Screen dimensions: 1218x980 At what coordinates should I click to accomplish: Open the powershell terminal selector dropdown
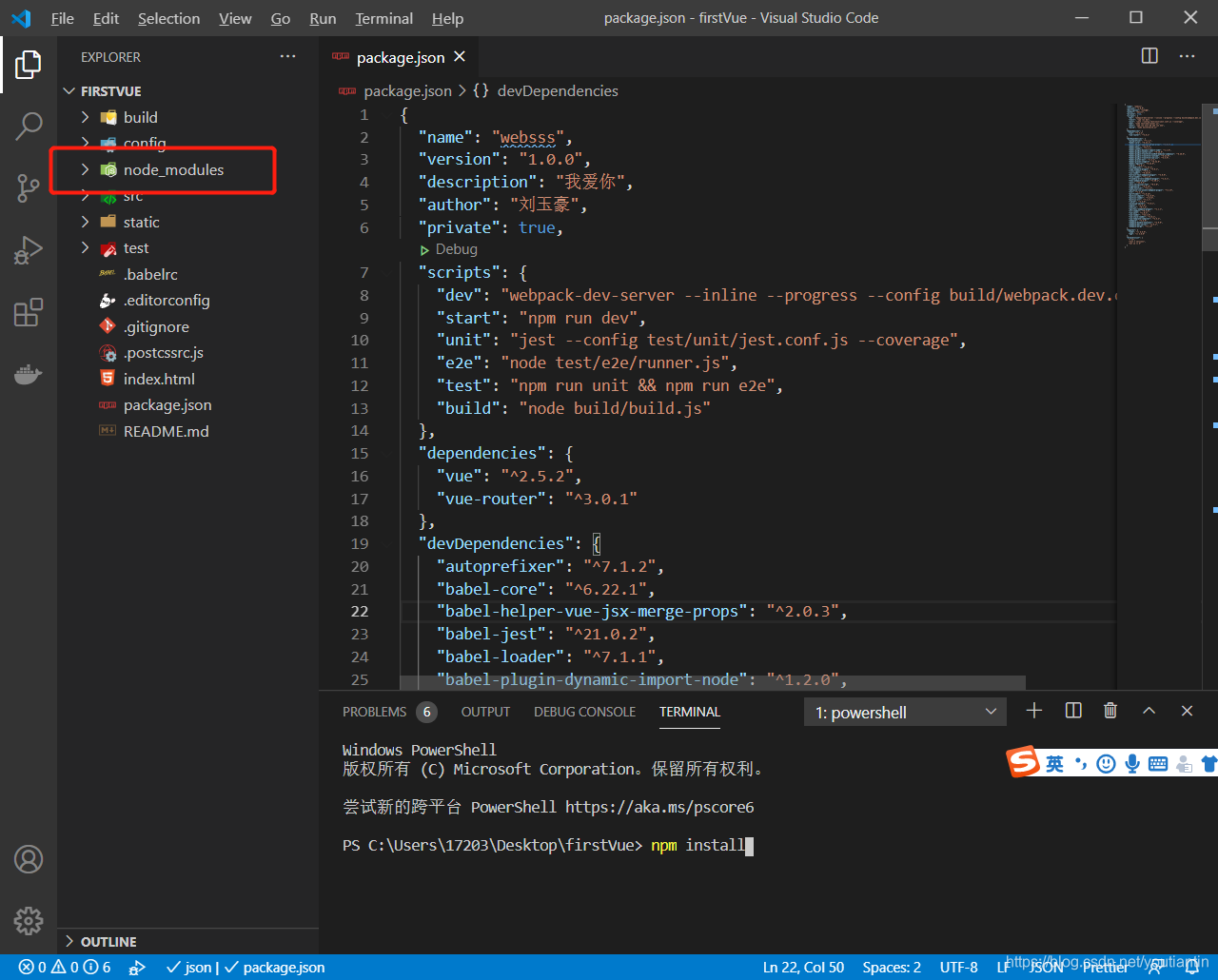(905, 712)
